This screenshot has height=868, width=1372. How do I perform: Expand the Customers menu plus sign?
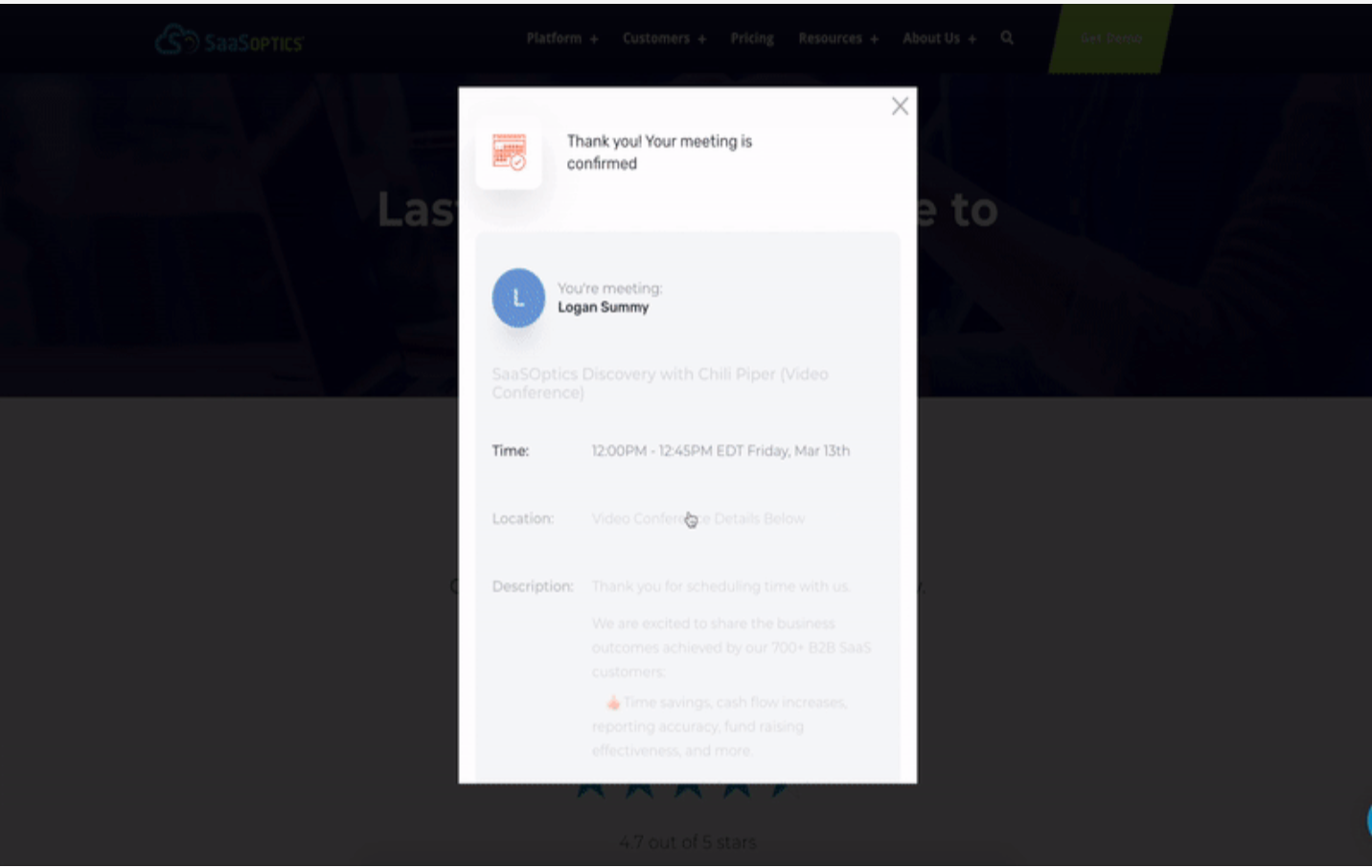coord(702,39)
